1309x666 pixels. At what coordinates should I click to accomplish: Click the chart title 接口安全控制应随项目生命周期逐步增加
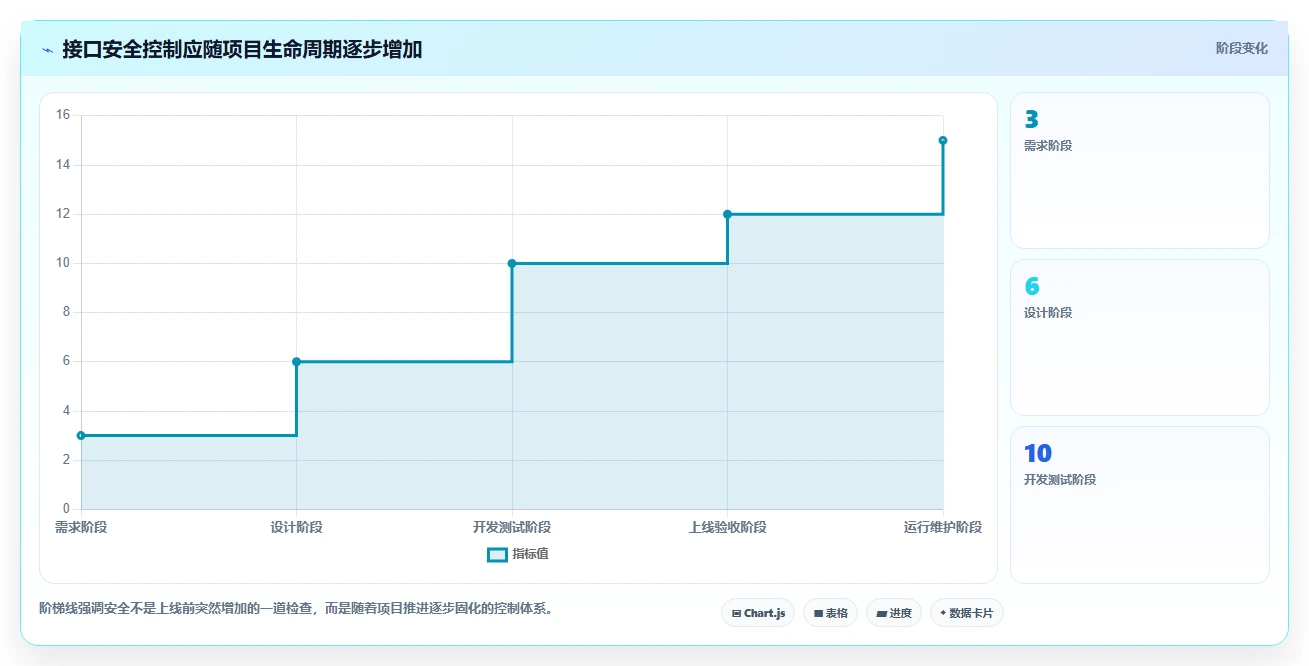point(242,49)
